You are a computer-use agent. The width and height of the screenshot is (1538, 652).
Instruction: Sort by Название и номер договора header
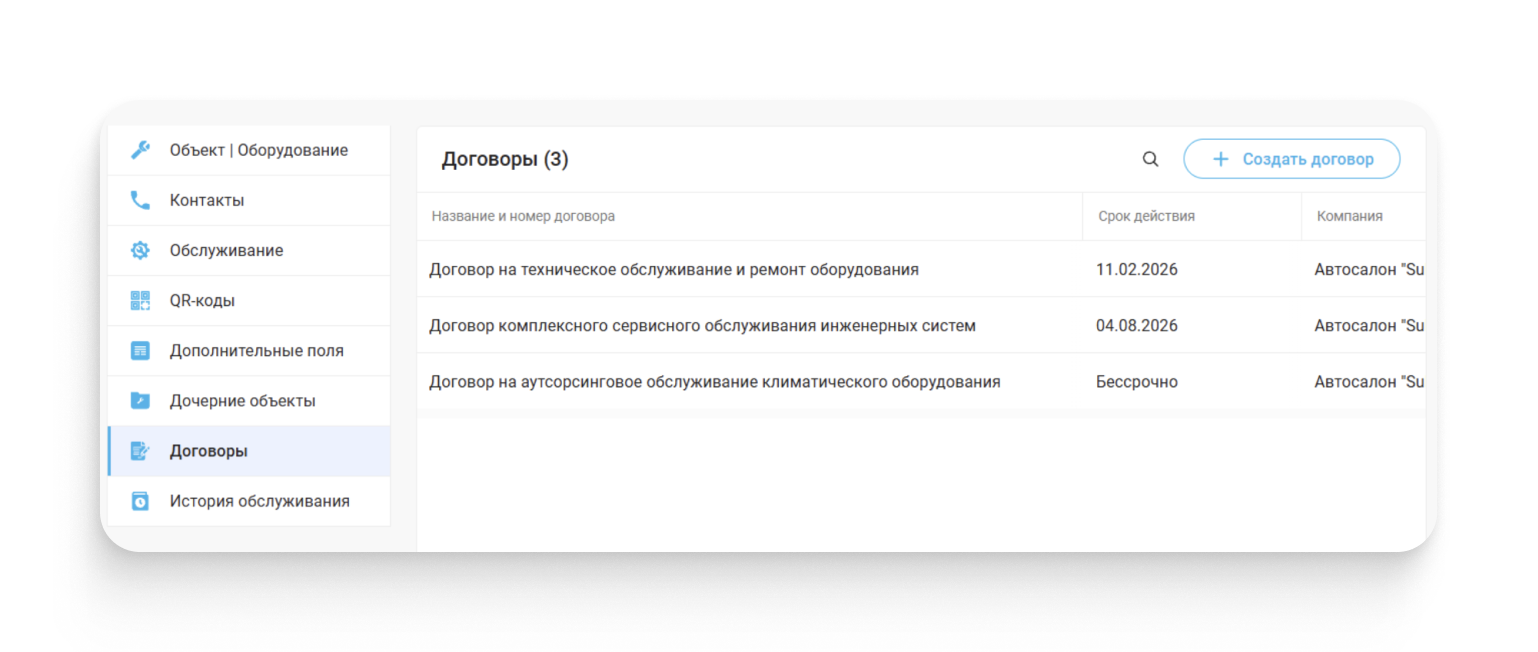coord(523,216)
